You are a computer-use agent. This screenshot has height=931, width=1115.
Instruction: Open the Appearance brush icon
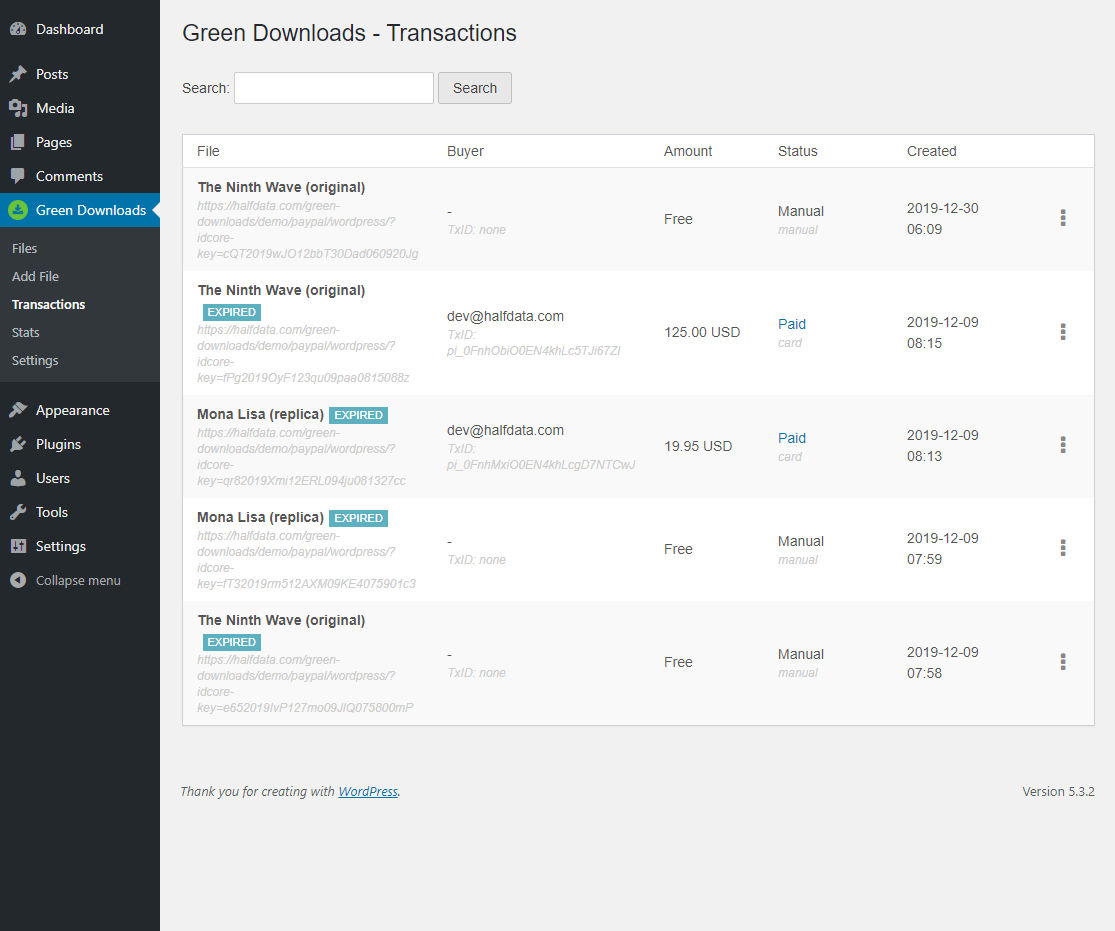coord(21,409)
